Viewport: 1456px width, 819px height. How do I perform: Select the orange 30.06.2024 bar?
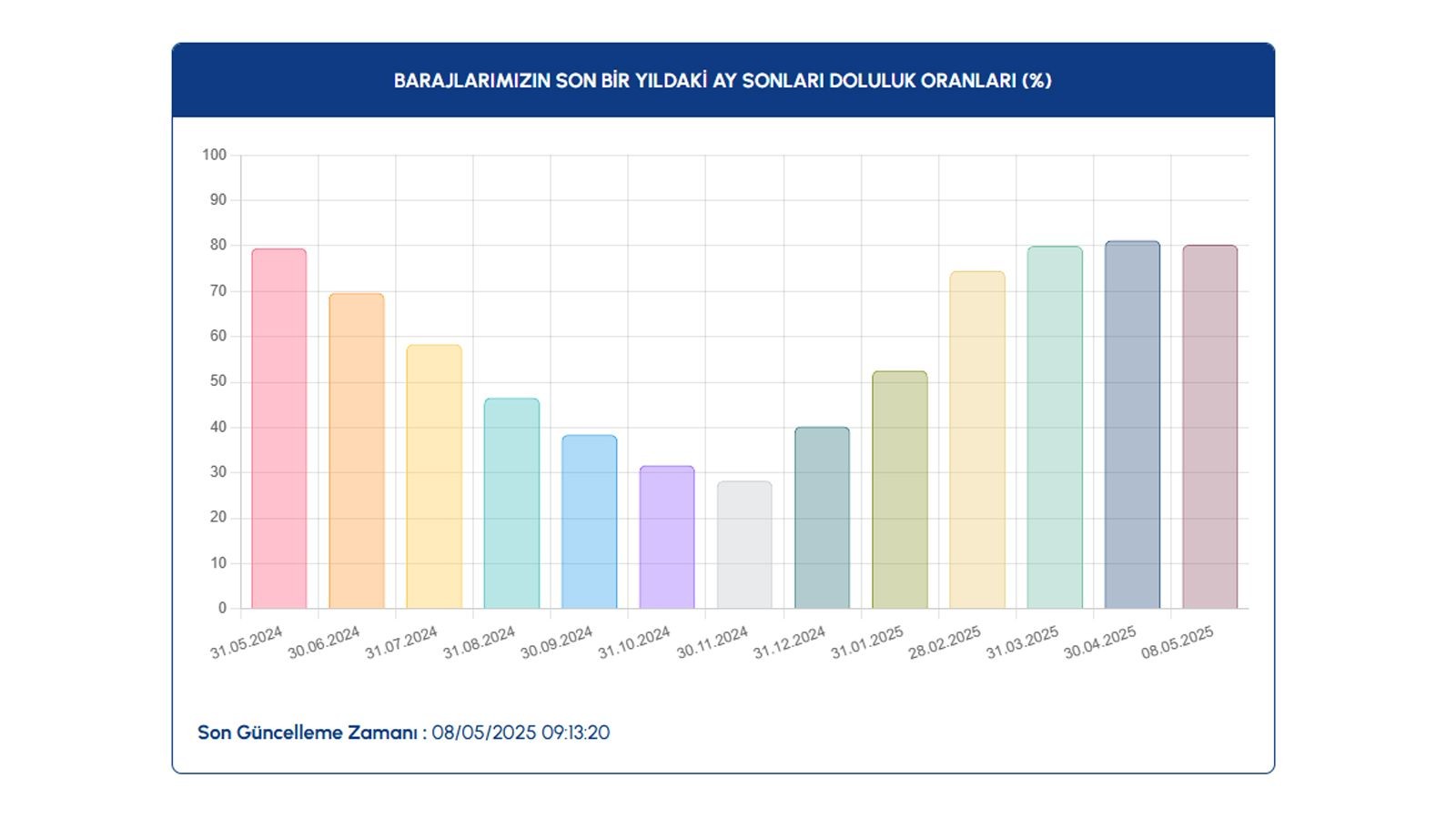(357, 450)
